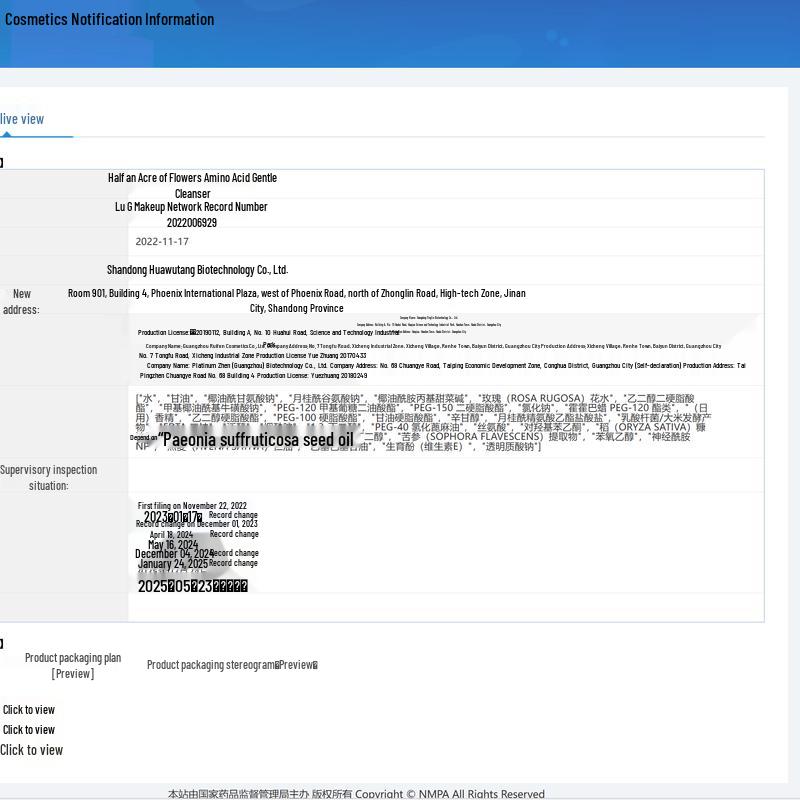The width and height of the screenshot is (800, 800).
Task: Click the filing date 2022-11-17
Action: click(x=162, y=242)
